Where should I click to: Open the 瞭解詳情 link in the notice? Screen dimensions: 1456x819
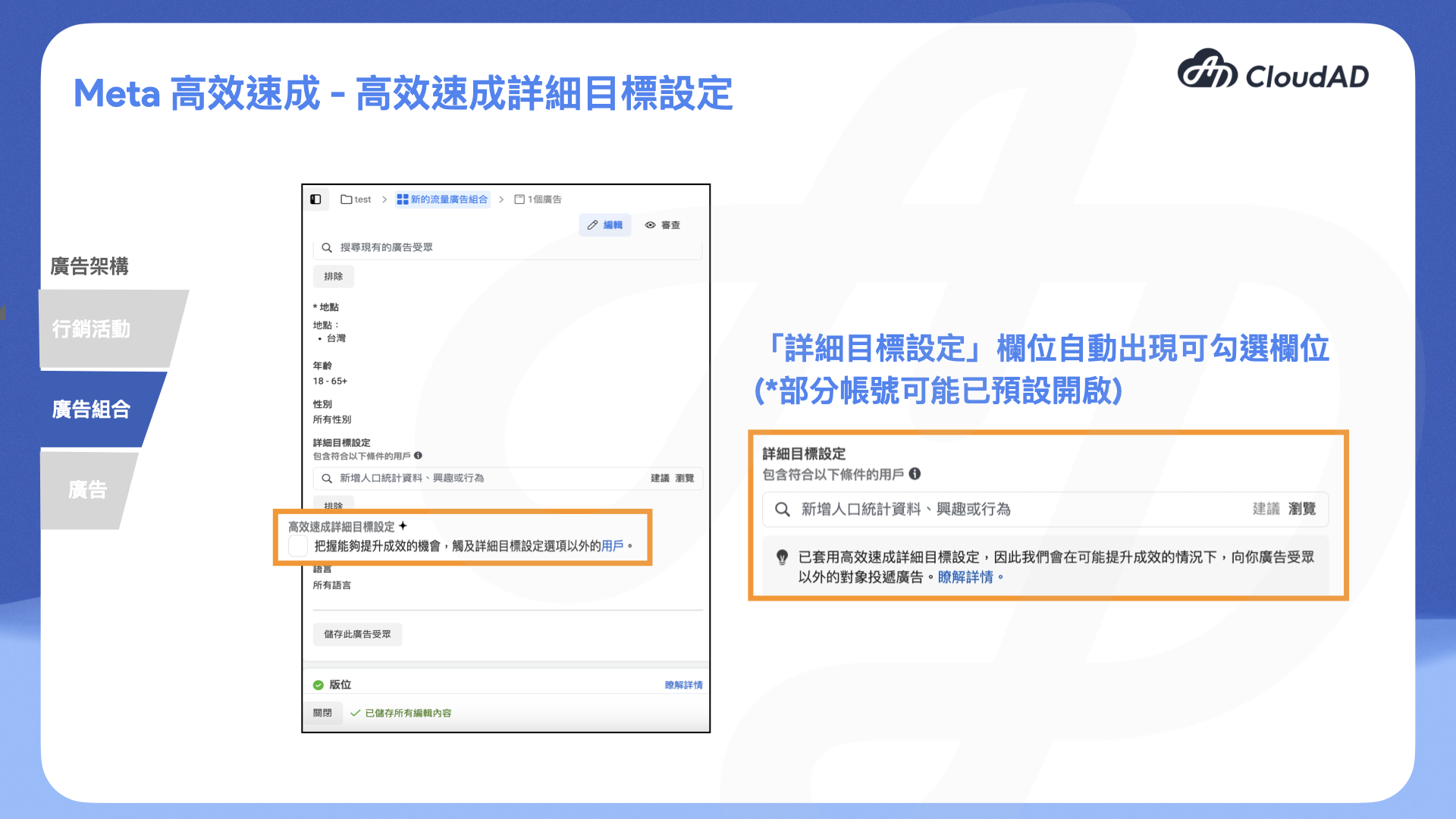(966, 576)
